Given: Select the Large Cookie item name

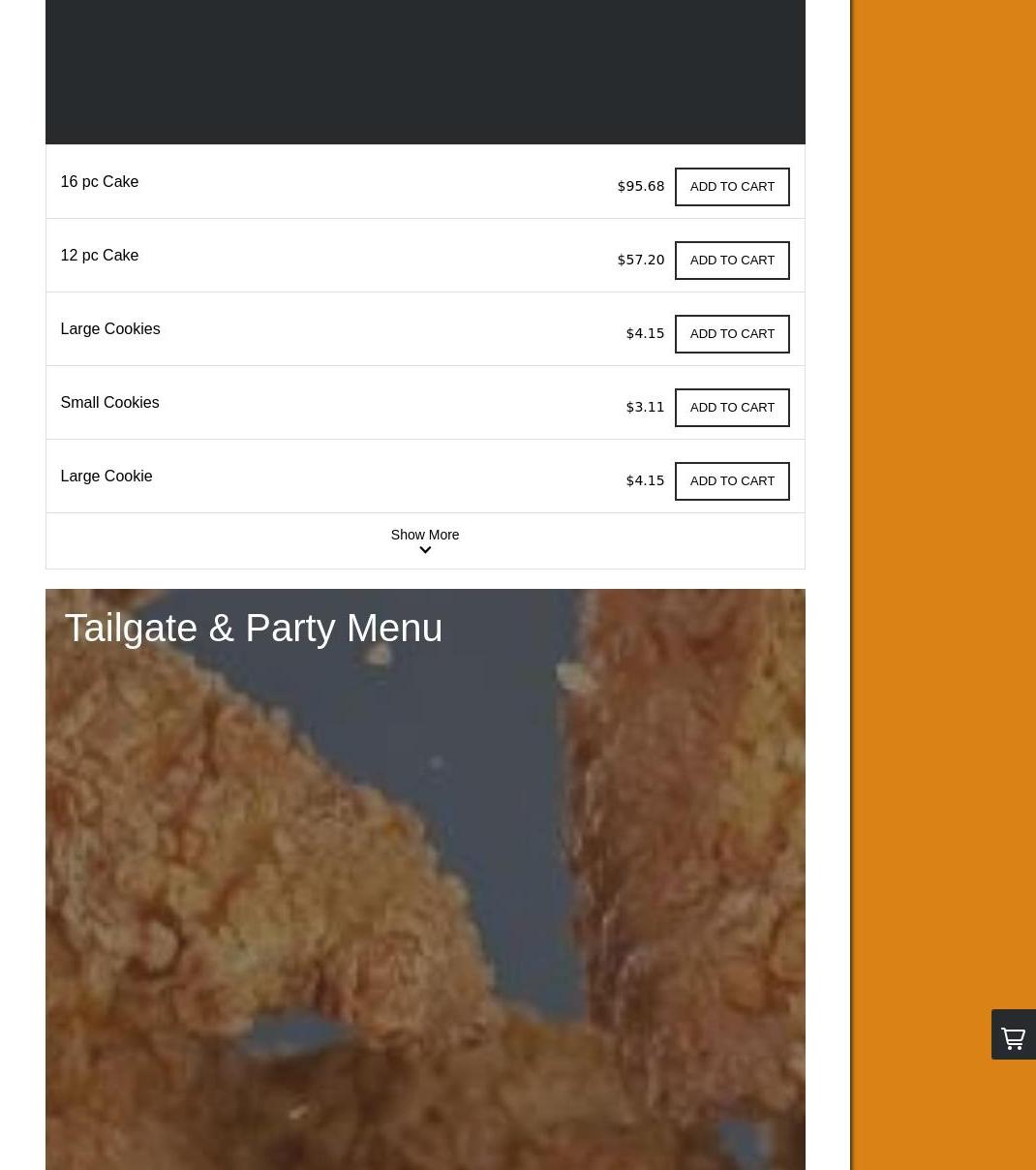Looking at the screenshot, I should 106,476.
